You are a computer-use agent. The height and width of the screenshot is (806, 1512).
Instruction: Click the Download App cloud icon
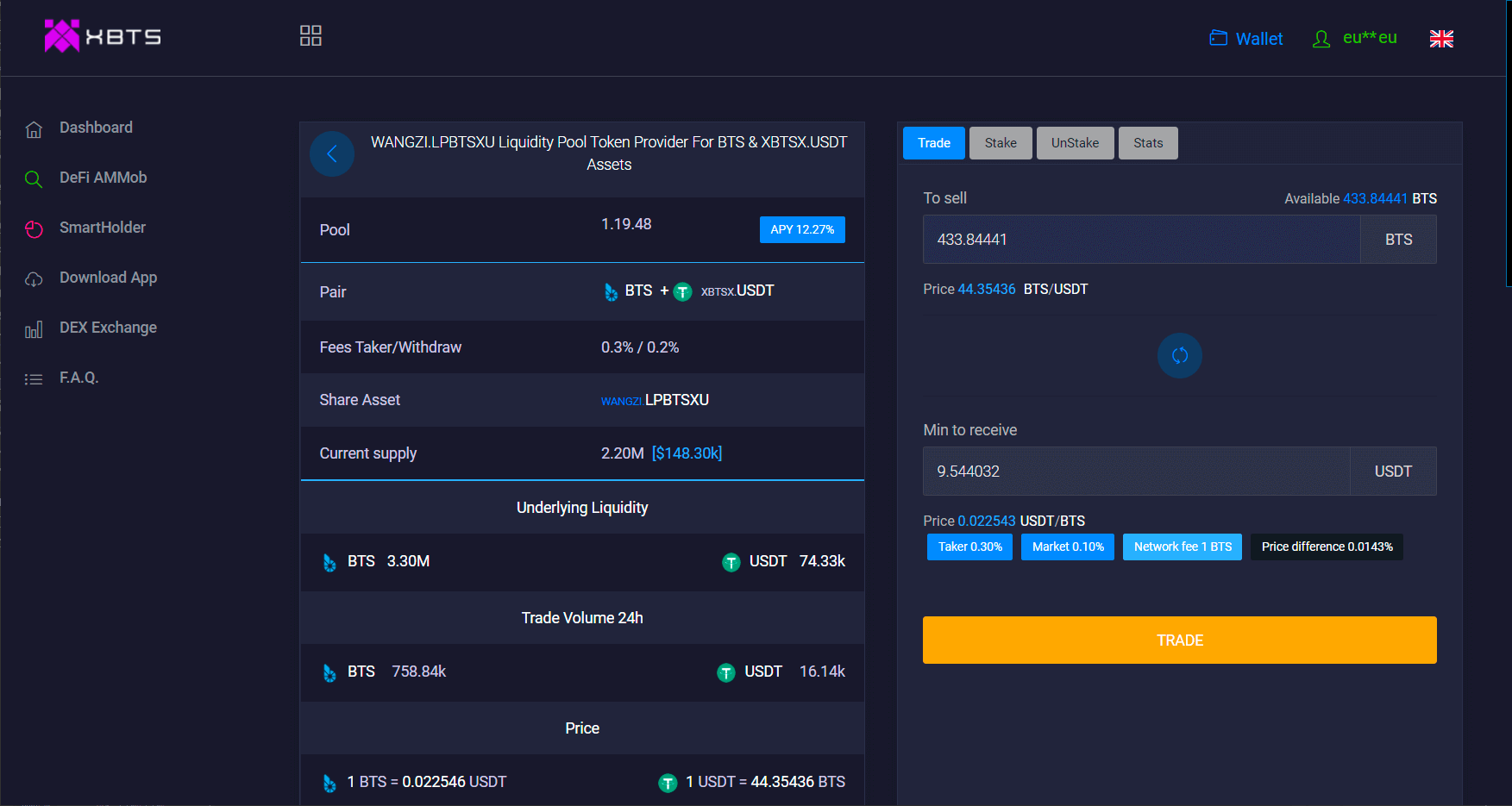point(34,279)
